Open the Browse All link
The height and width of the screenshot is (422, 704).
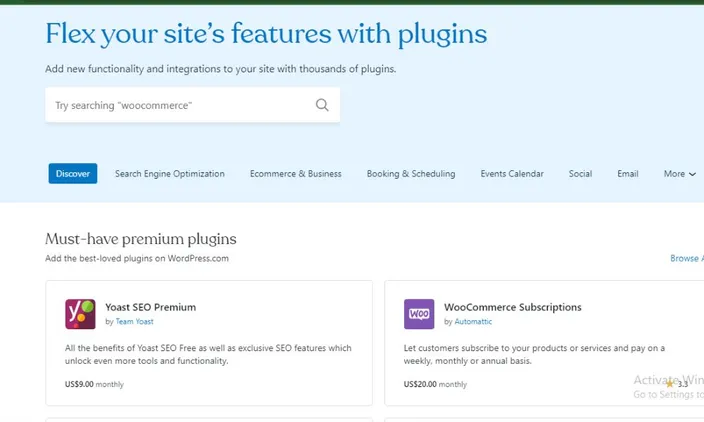687,259
